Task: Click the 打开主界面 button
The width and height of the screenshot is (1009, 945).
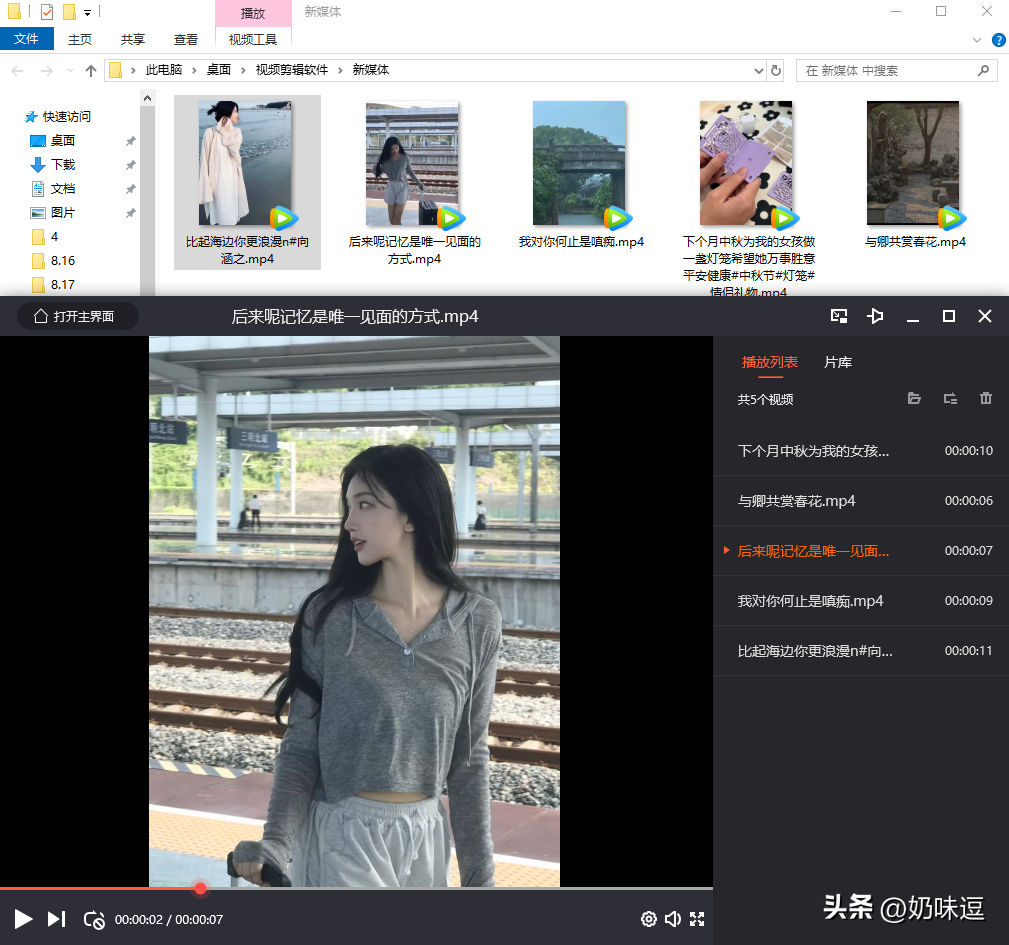Action: [77, 316]
